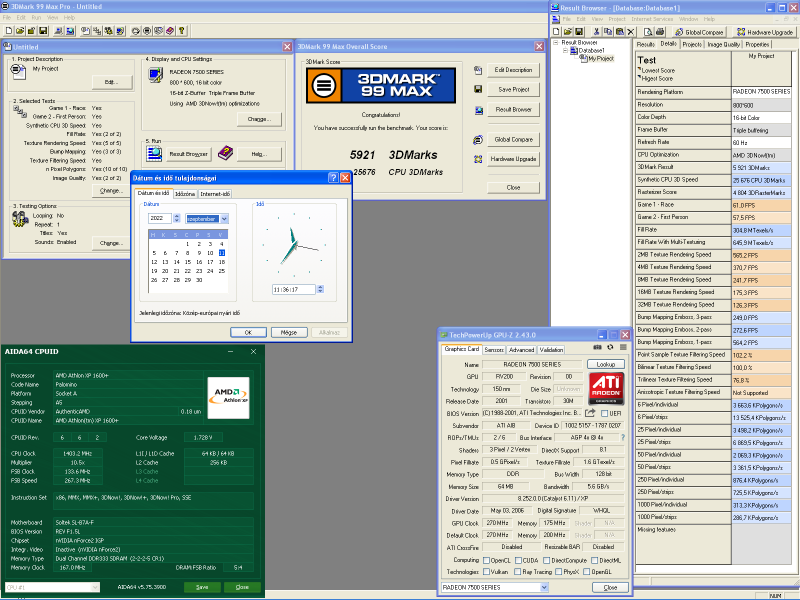Click the Paste icon in Result Browser toolbar
Screen dimensions: 800x600
click(x=619, y=32)
